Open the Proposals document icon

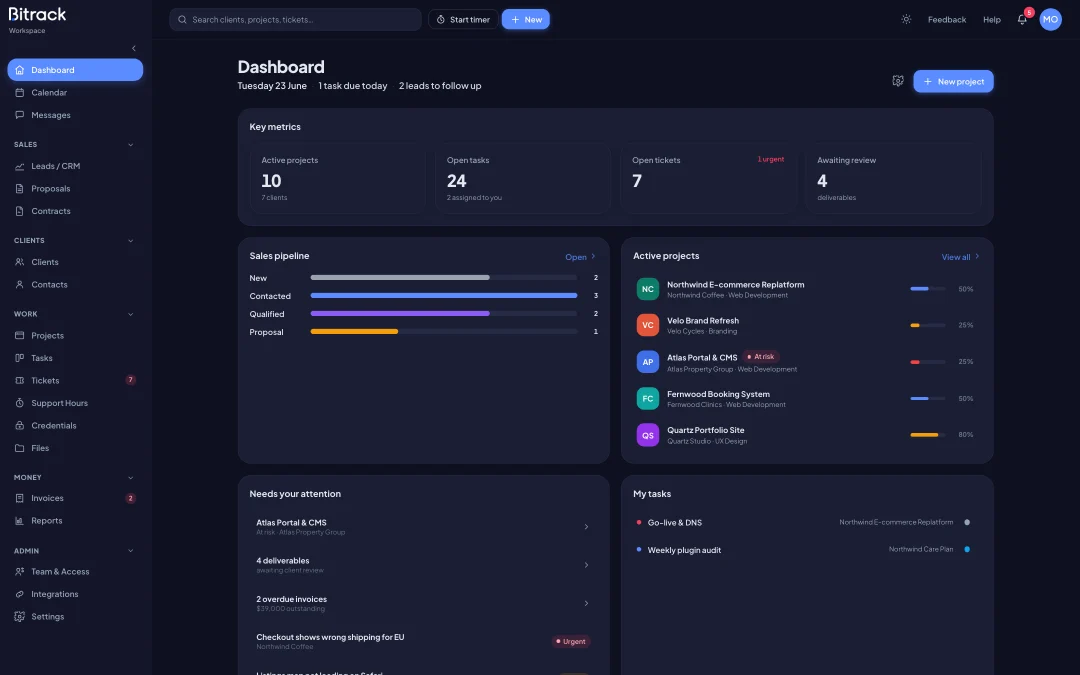coord(19,189)
